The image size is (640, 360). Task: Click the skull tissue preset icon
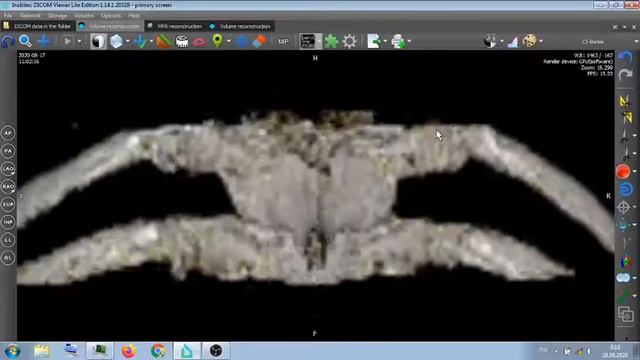(x=530, y=41)
